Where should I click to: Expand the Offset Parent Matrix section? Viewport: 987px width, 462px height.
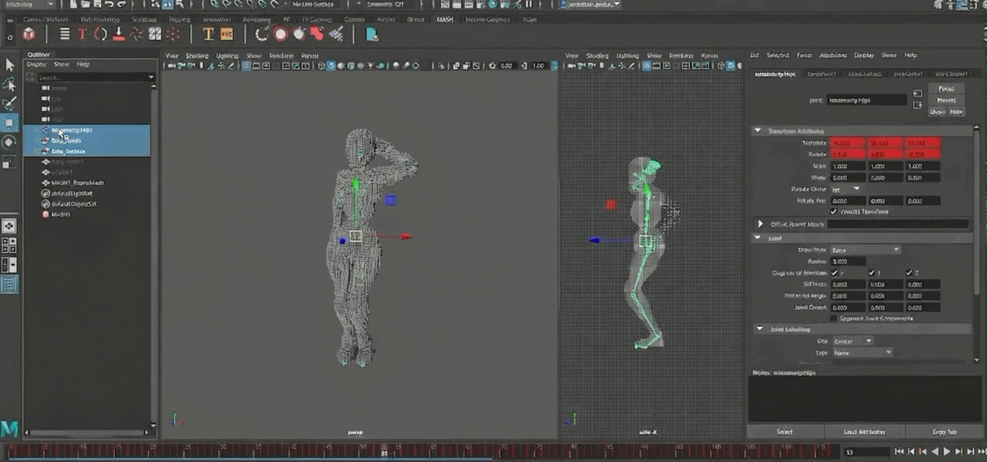[x=759, y=224]
